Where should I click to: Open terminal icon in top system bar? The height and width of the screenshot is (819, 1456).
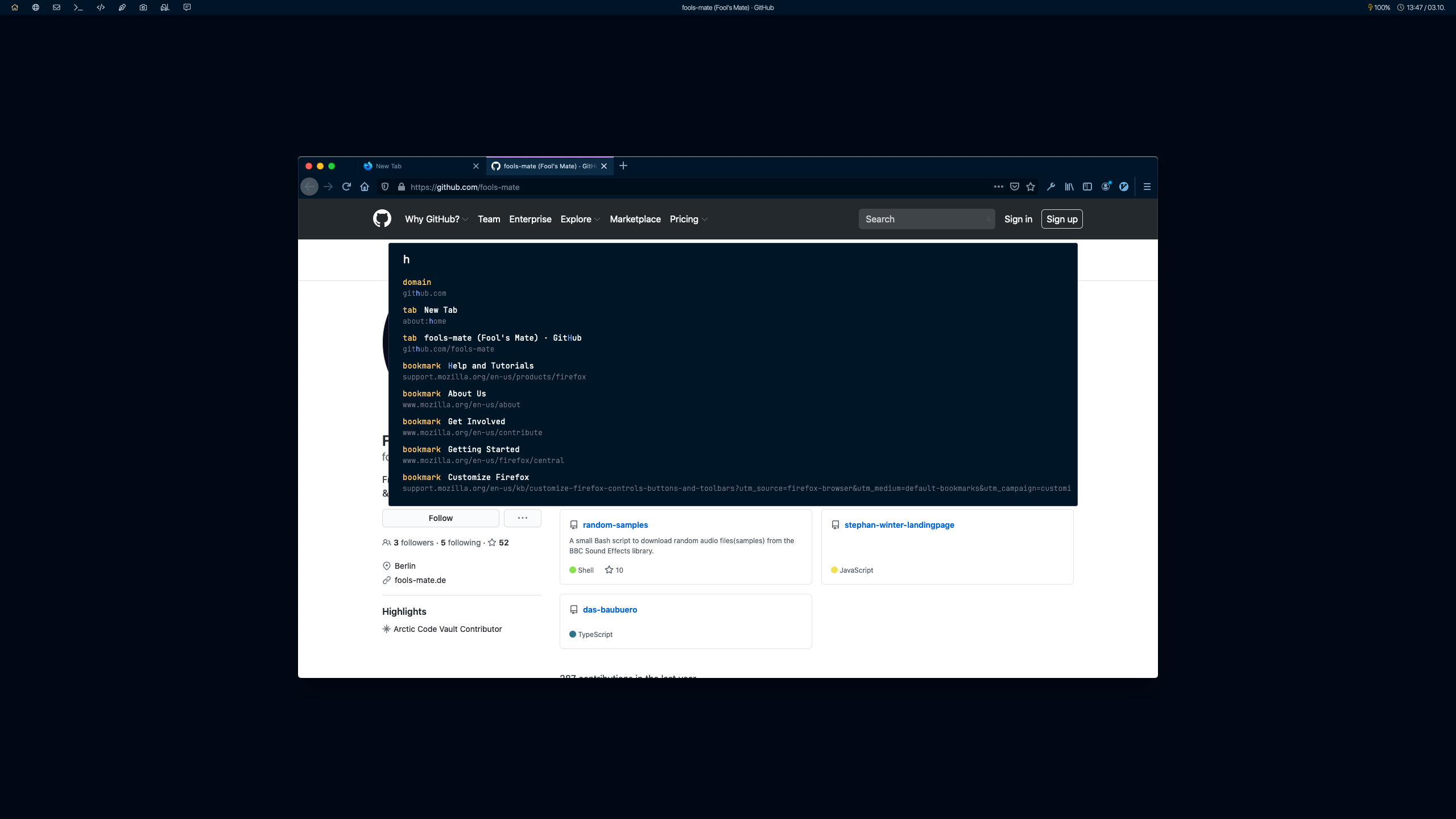coord(78,7)
